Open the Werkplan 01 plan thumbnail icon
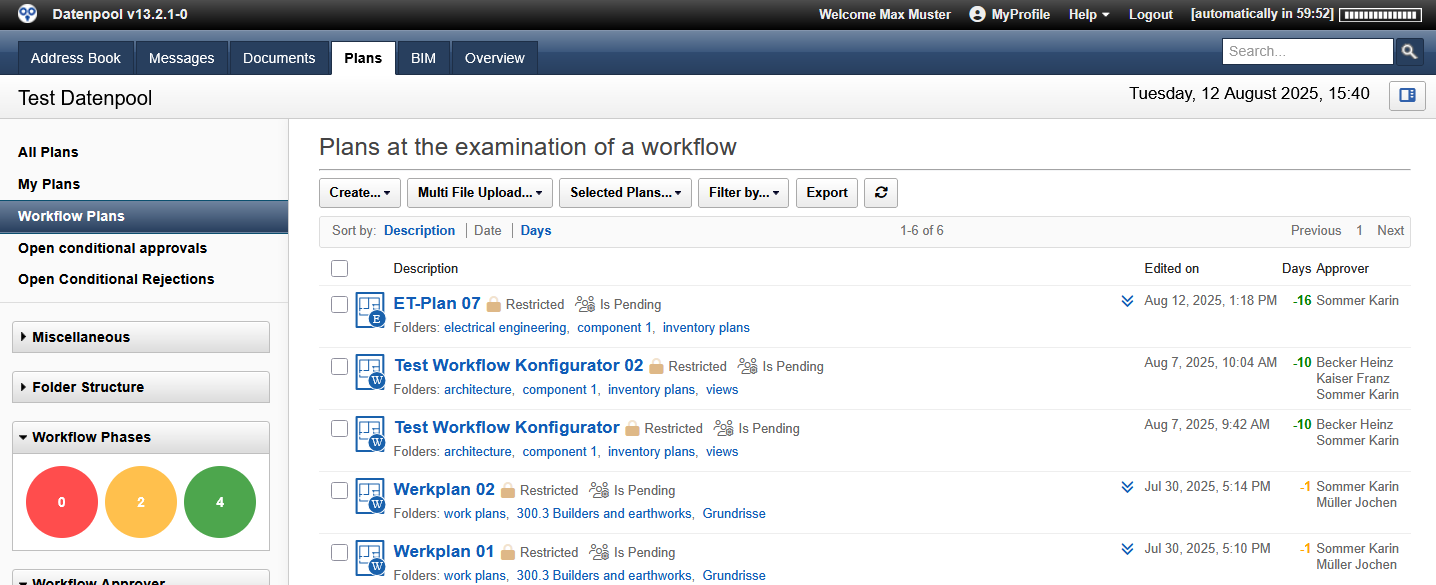Viewport: 1436px width, 585px height. (369, 558)
